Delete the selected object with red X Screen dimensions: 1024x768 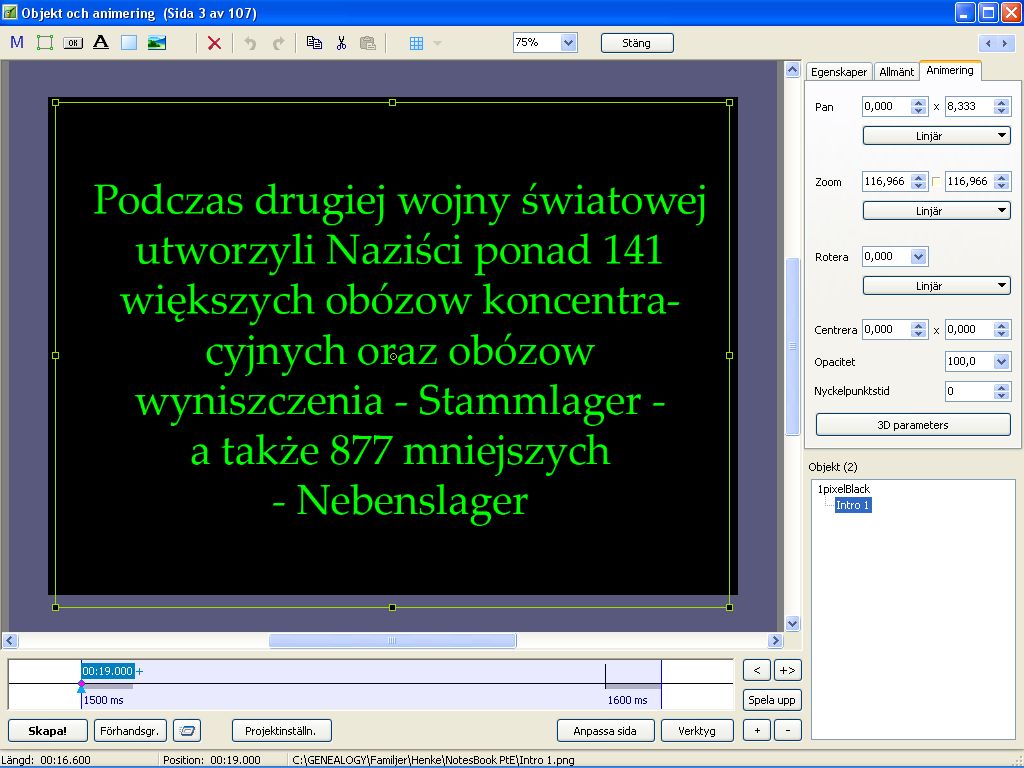point(214,43)
